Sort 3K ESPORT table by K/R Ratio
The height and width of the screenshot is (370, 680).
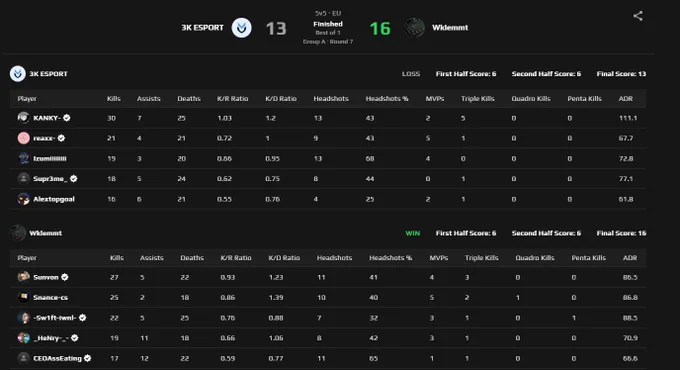coord(232,98)
